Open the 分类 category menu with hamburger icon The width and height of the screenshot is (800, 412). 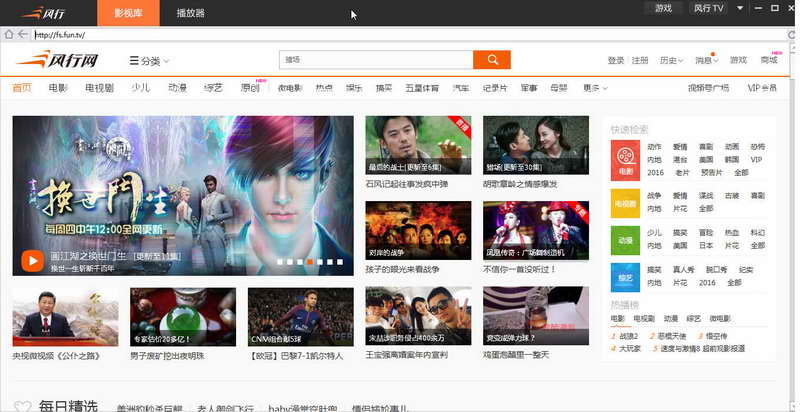[149, 61]
